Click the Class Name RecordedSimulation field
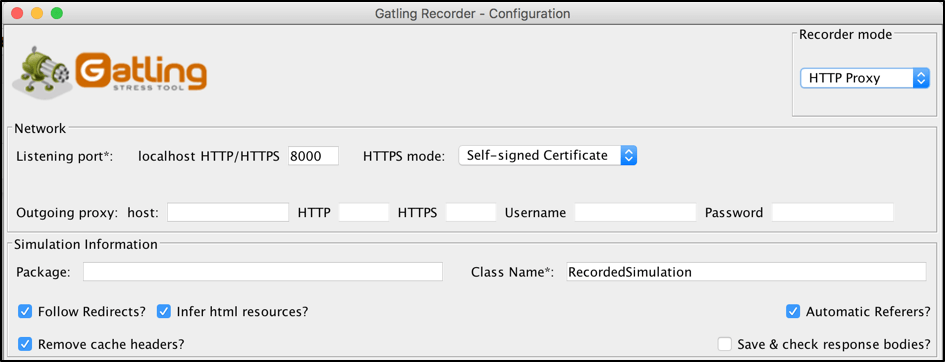 pyautogui.click(x=746, y=272)
